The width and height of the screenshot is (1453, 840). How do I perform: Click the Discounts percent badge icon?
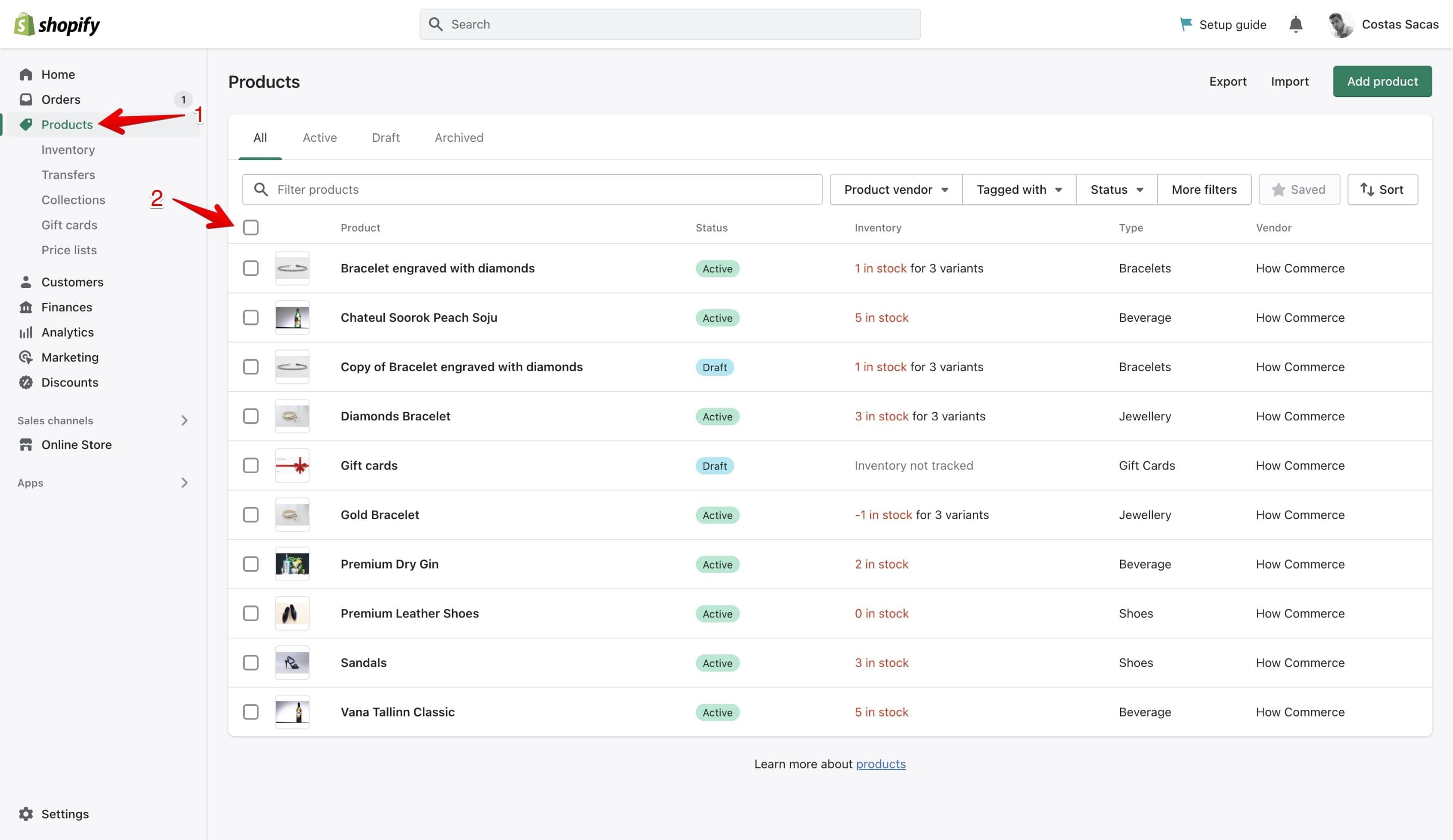pyautogui.click(x=26, y=382)
